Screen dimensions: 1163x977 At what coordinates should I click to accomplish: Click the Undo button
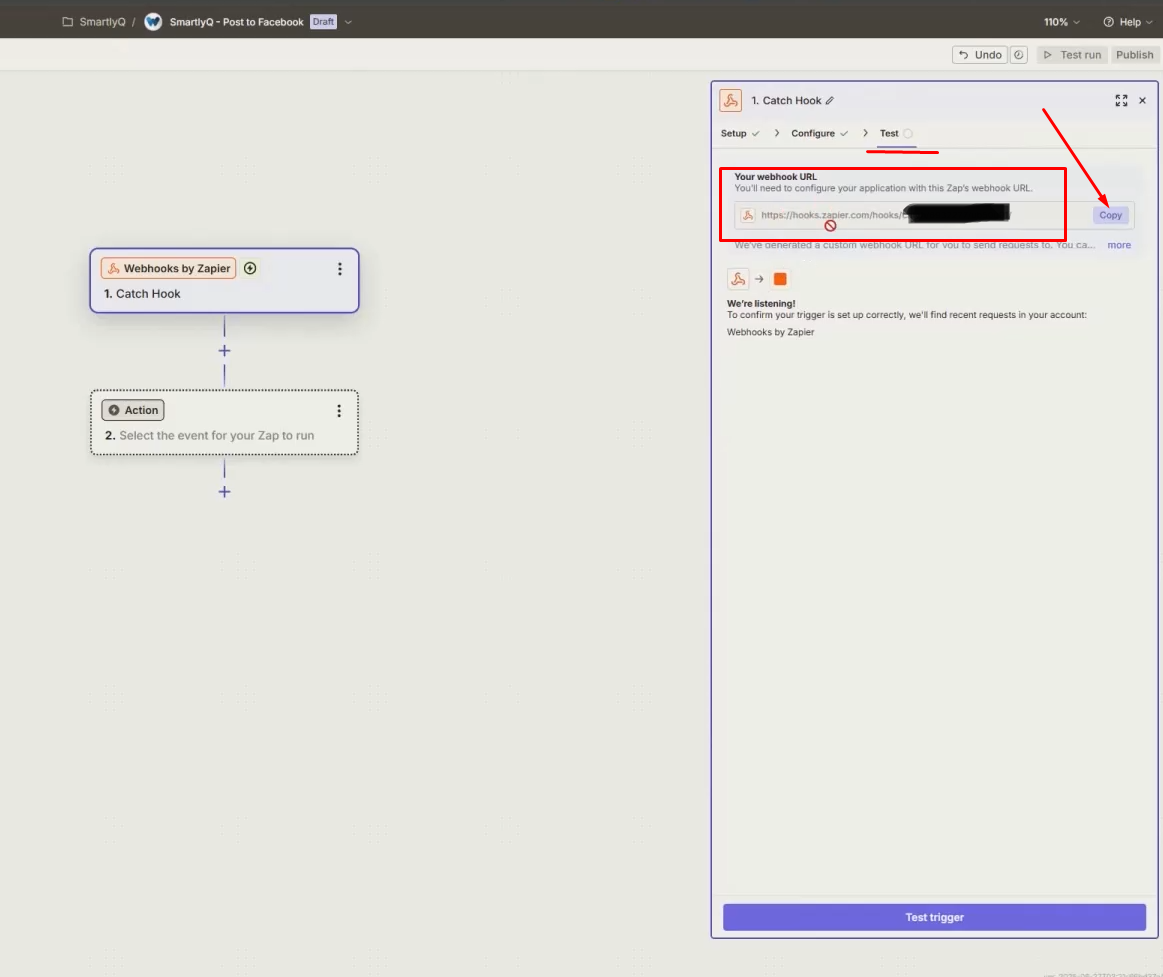tap(980, 55)
